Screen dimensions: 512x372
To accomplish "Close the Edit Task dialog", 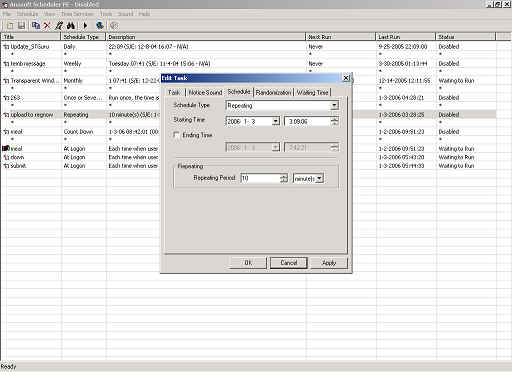I will (x=346, y=78).
